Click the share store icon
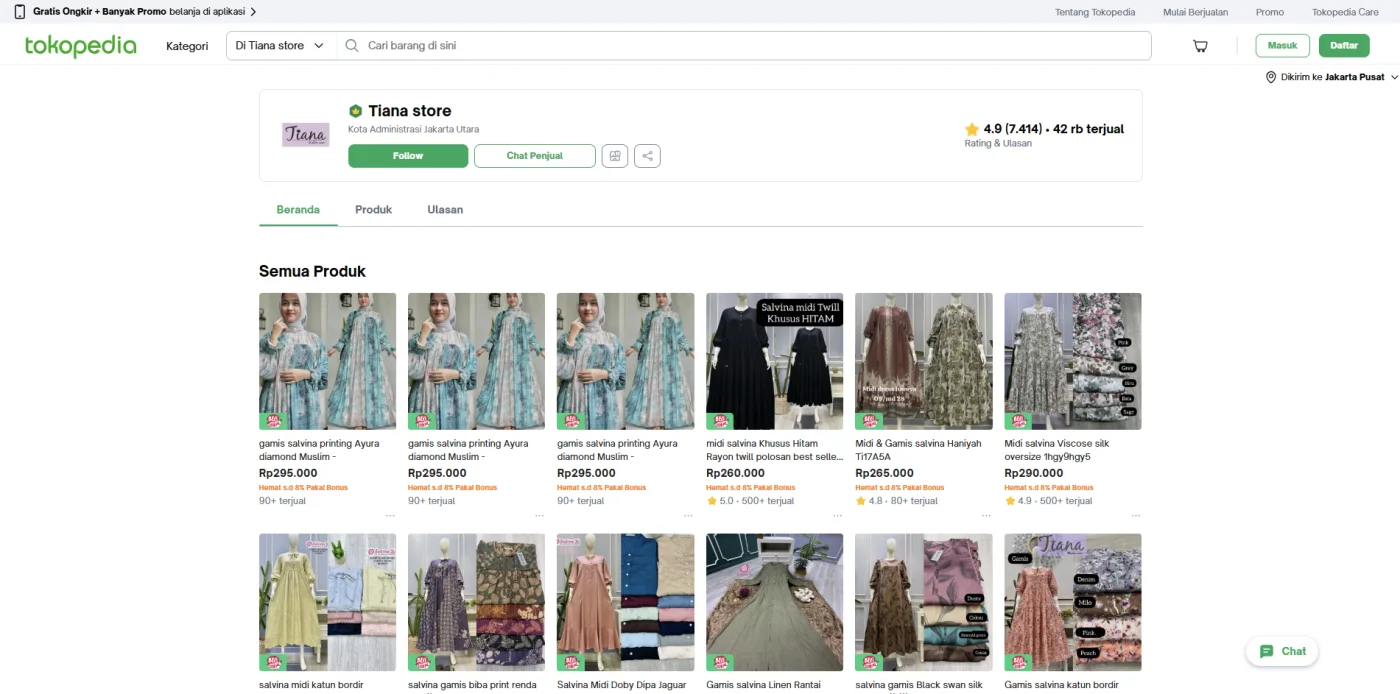Screen dimensions: 1400x694 pyautogui.click(x=647, y=156)
